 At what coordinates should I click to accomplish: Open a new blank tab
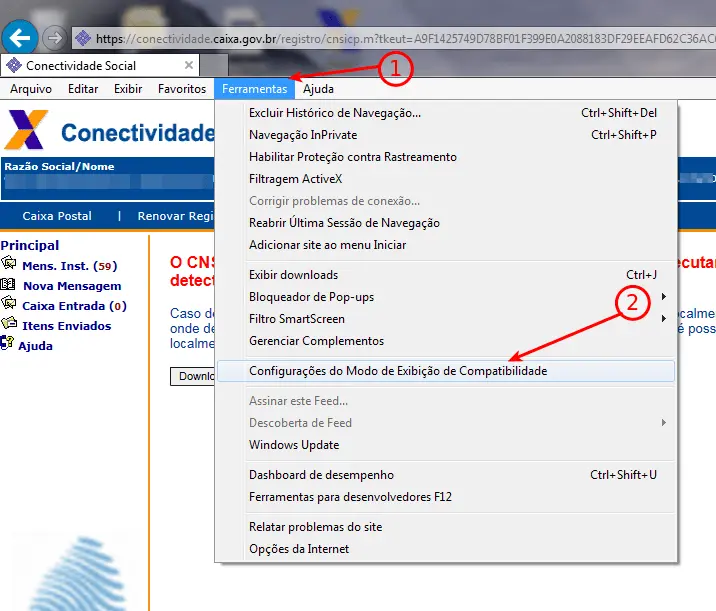pyautogui.click(x=214, y=64)
